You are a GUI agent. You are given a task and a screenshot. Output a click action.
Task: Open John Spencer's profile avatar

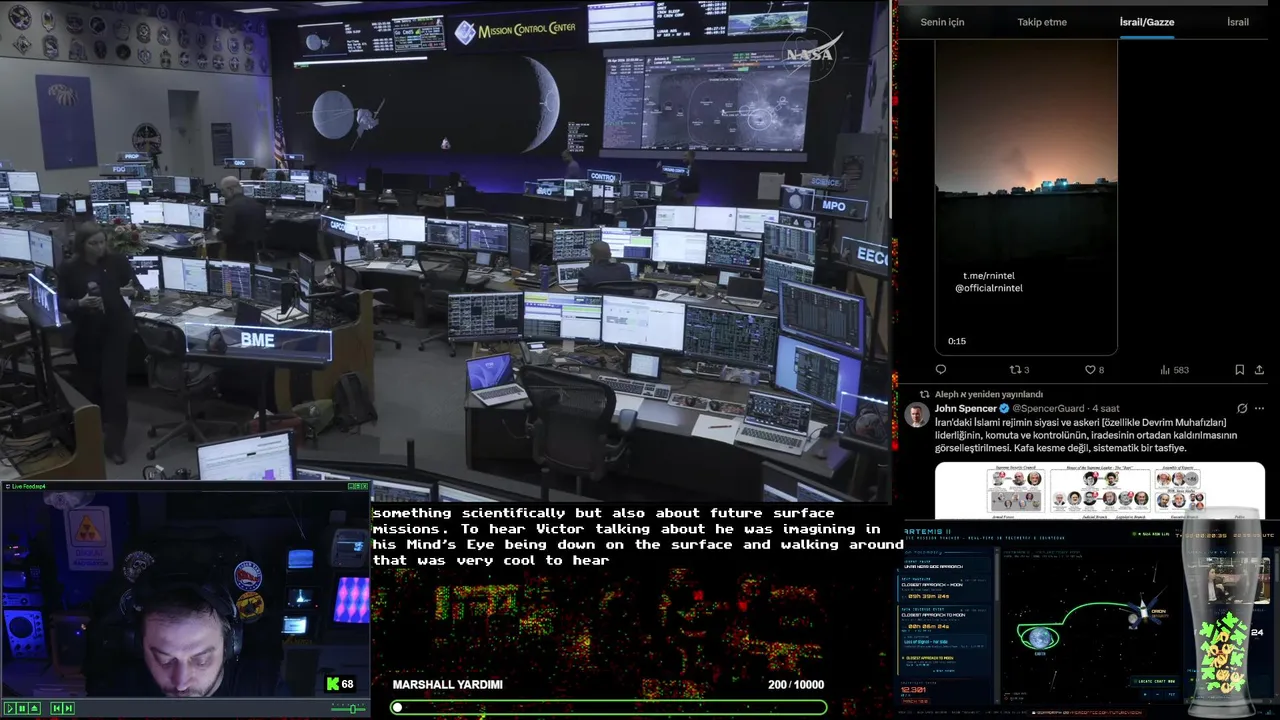tap(917, 415)
